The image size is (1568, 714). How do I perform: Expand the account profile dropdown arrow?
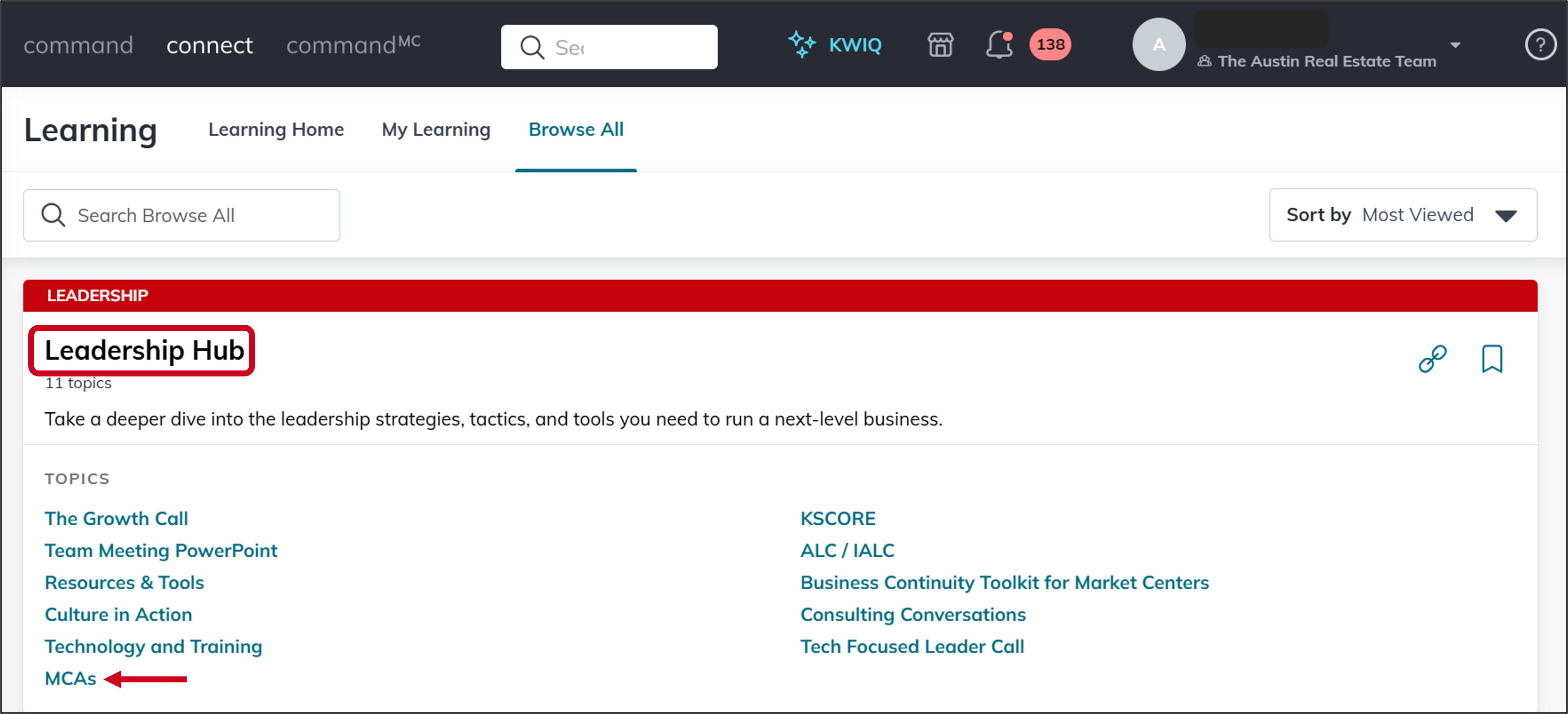[1455, 45]
